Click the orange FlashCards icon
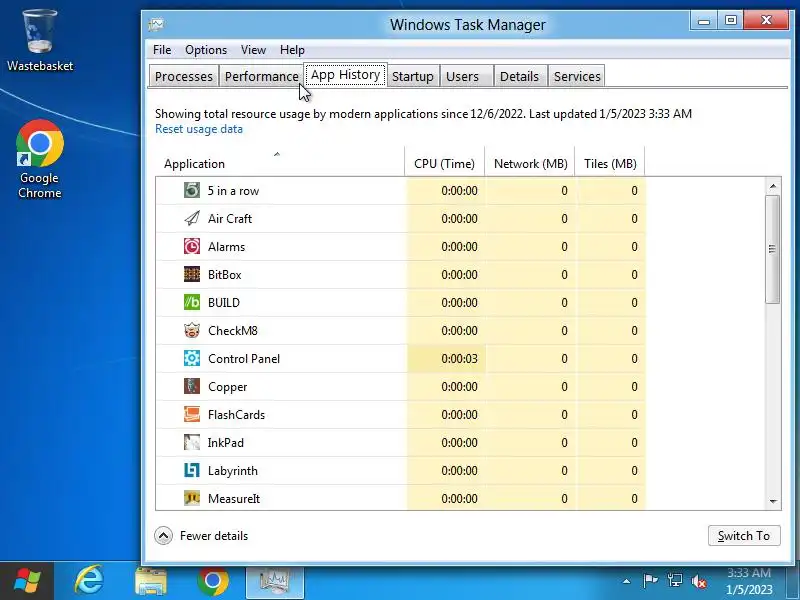Viewport: 800px width, 600px height. [x=192, y=414]
